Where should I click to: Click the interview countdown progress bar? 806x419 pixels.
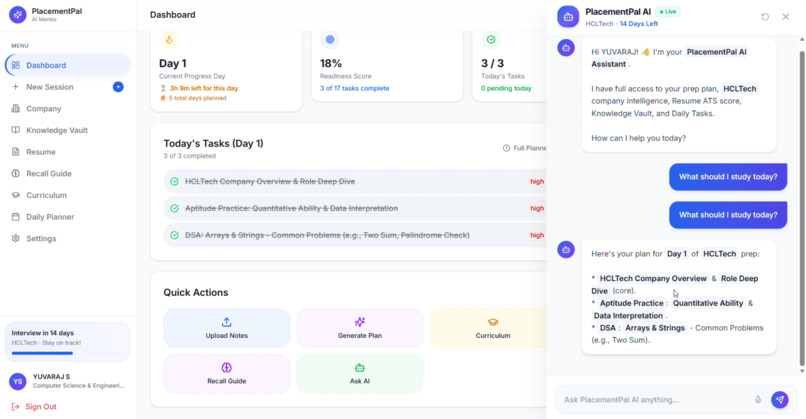point(67,353)
